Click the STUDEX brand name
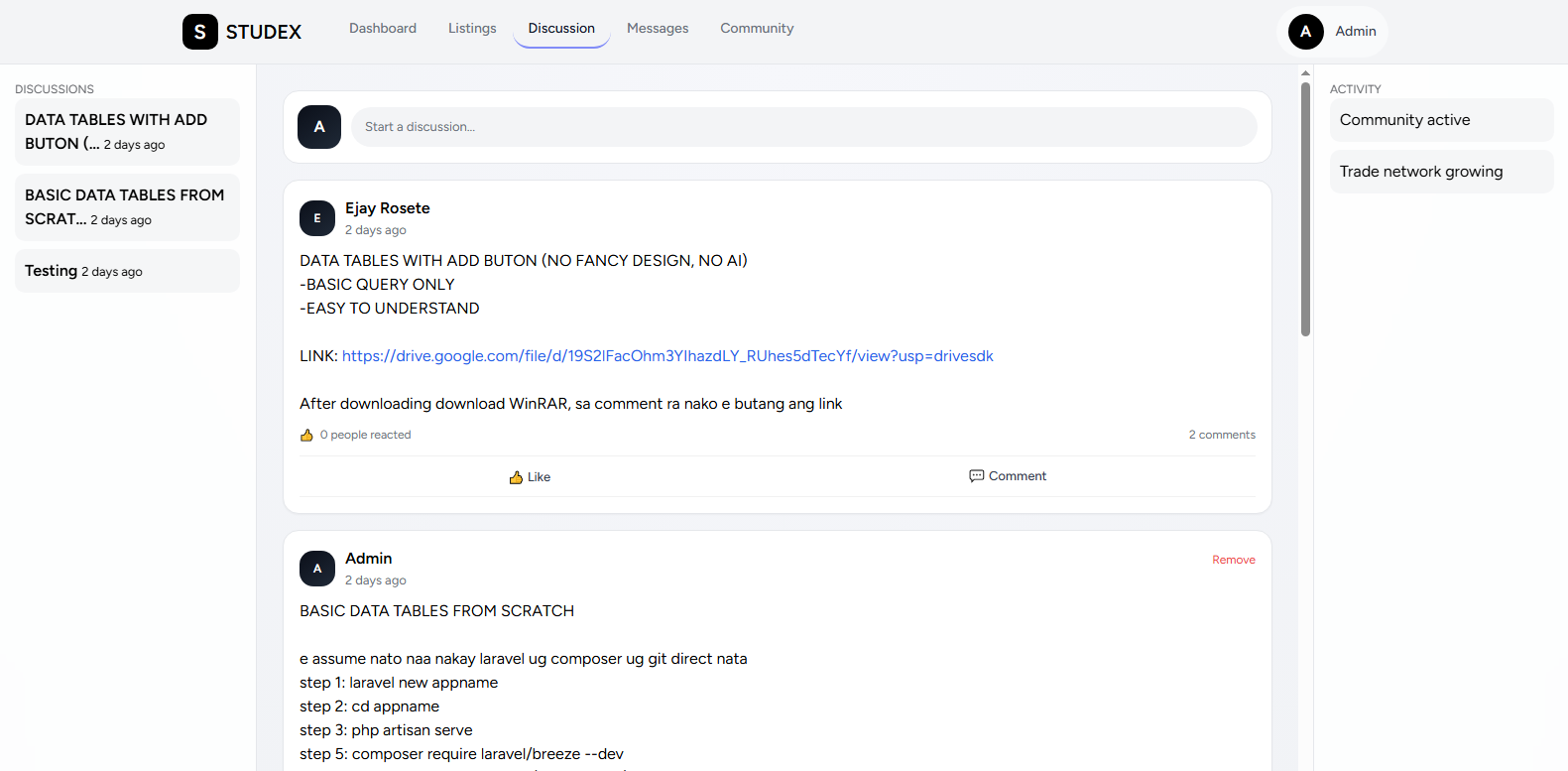Screen dimensions: 1568x771 (264, 32)
